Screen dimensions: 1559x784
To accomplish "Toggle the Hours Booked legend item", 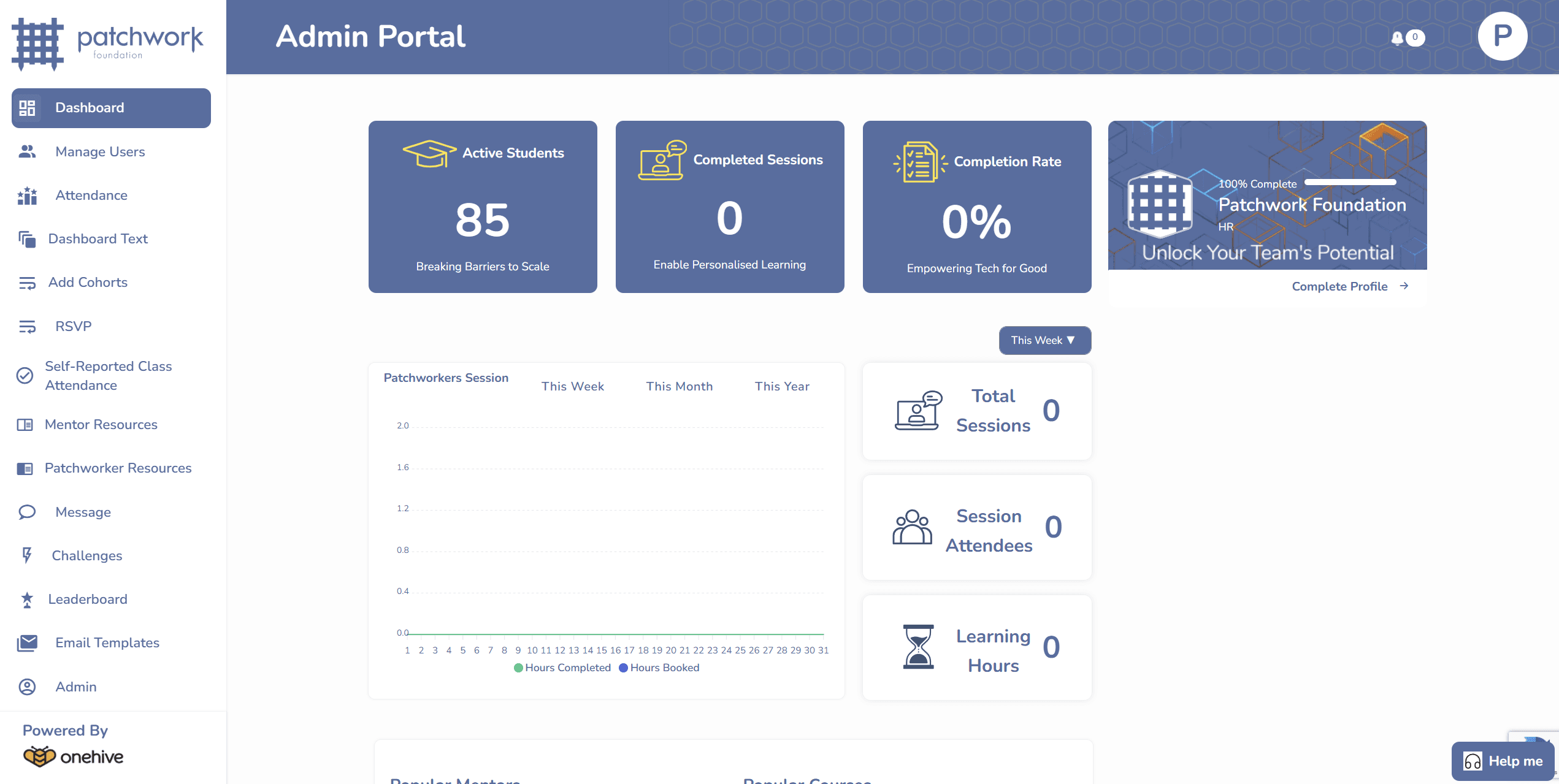I will click(659, 668).
